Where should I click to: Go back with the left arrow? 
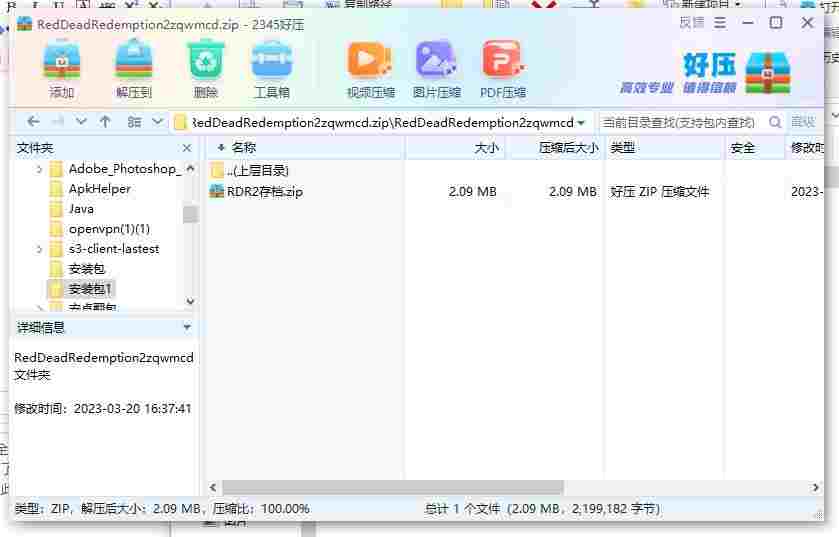click(x=33, y=122)
